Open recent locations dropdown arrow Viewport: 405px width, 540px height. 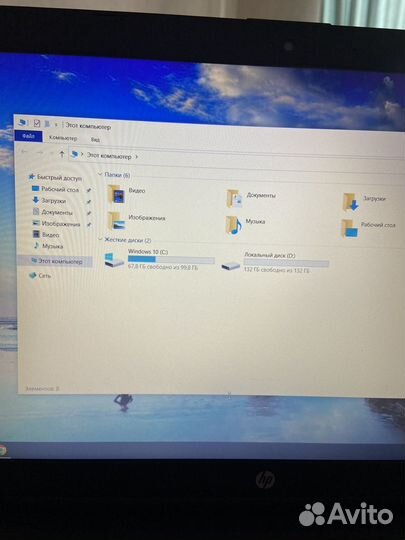coord(52,154)
